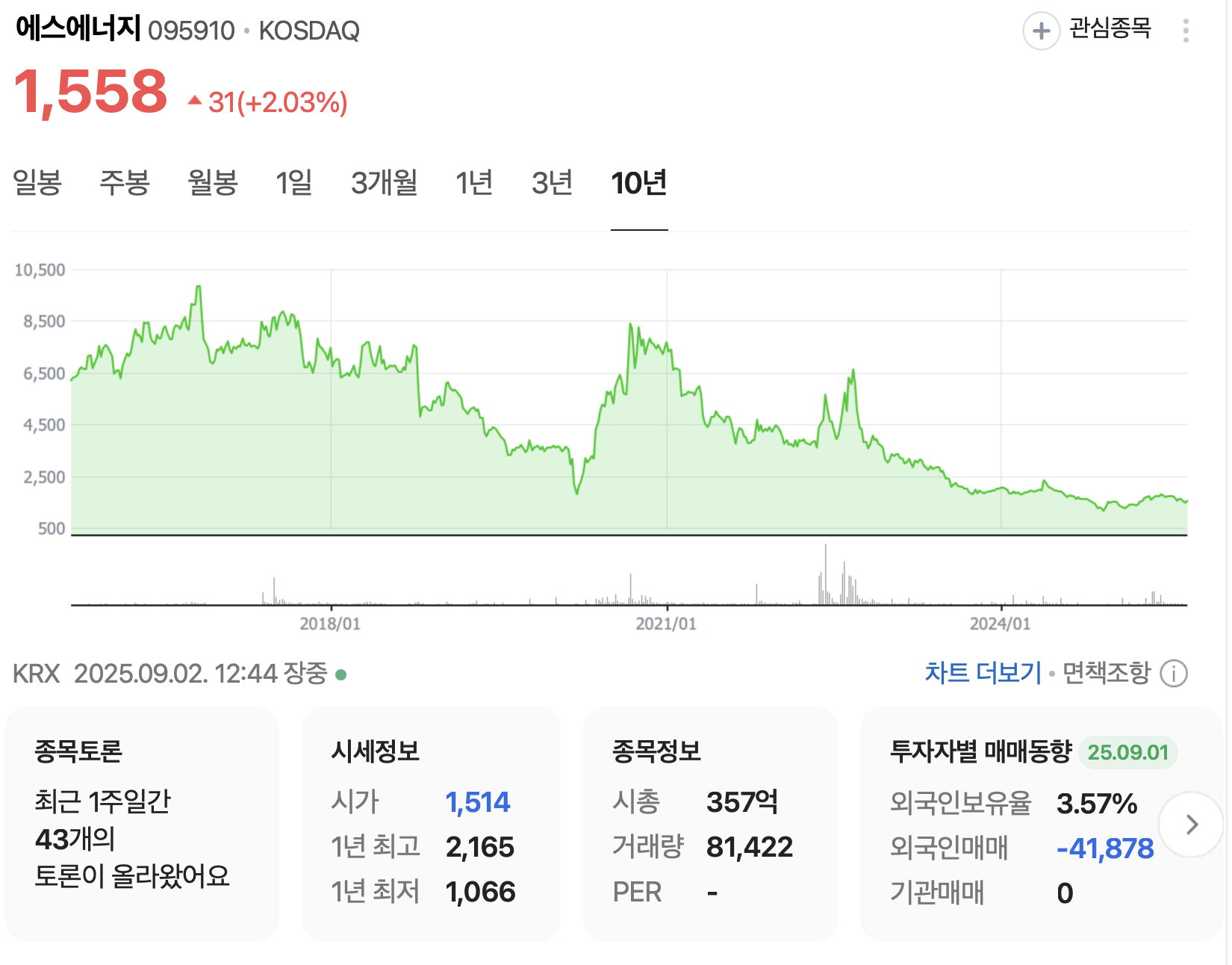1232x965 pixels.
Task: Switch chart to 일봉 daily candles
Action: coord(37,183)
